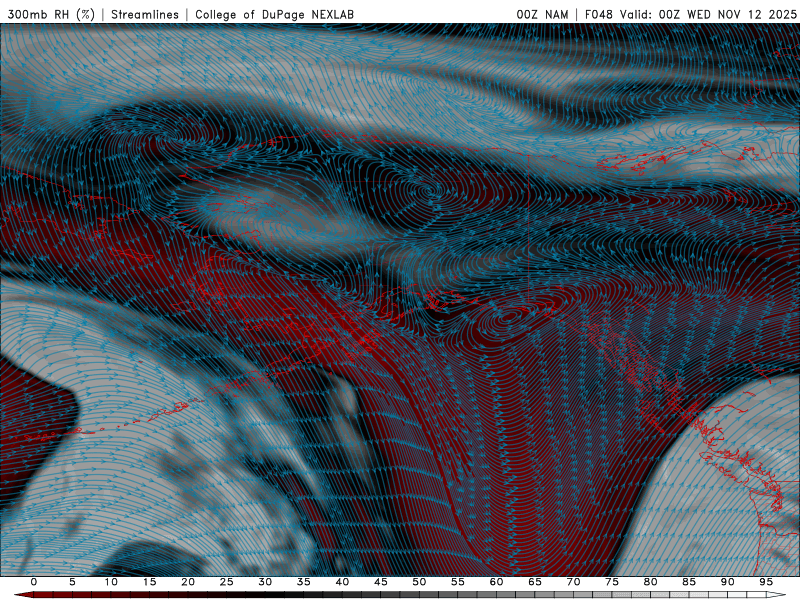
Task: Click the "70" label on the color scale
Action: (573, 582)
